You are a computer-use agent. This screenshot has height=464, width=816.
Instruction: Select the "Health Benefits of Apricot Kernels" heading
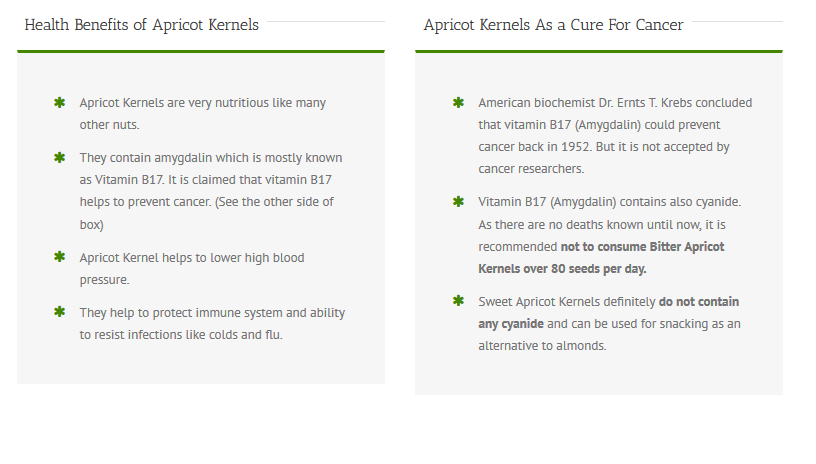[x=141, y=25]
